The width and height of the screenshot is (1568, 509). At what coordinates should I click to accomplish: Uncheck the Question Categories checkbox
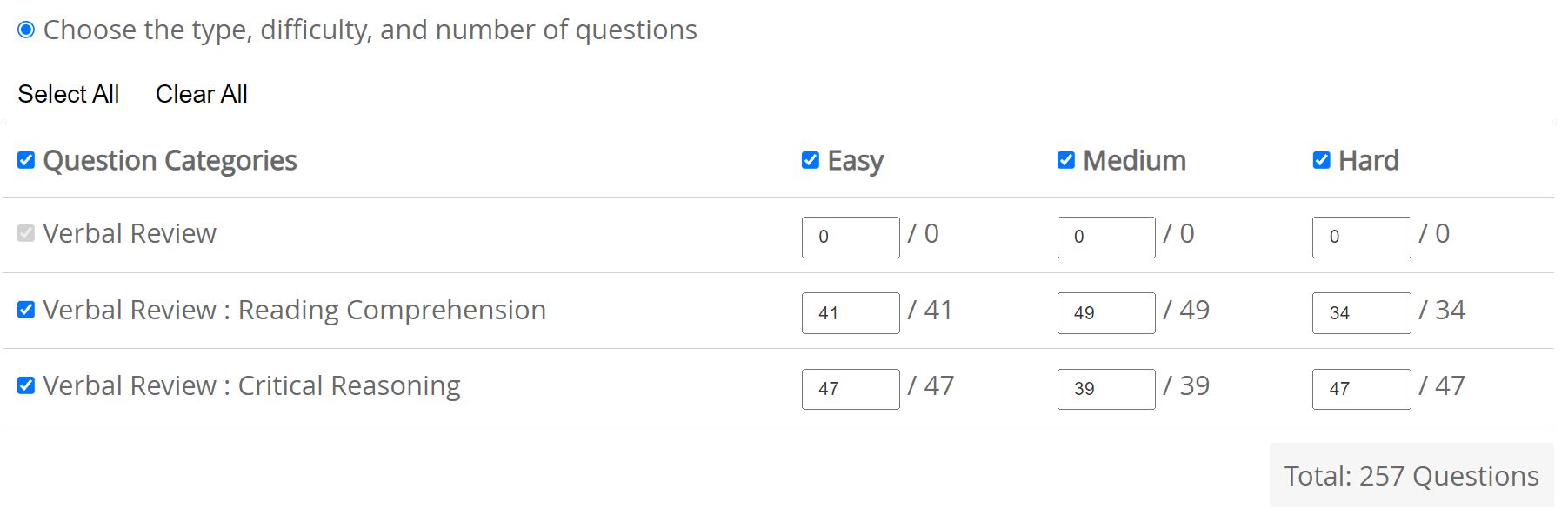coord(25,159)
